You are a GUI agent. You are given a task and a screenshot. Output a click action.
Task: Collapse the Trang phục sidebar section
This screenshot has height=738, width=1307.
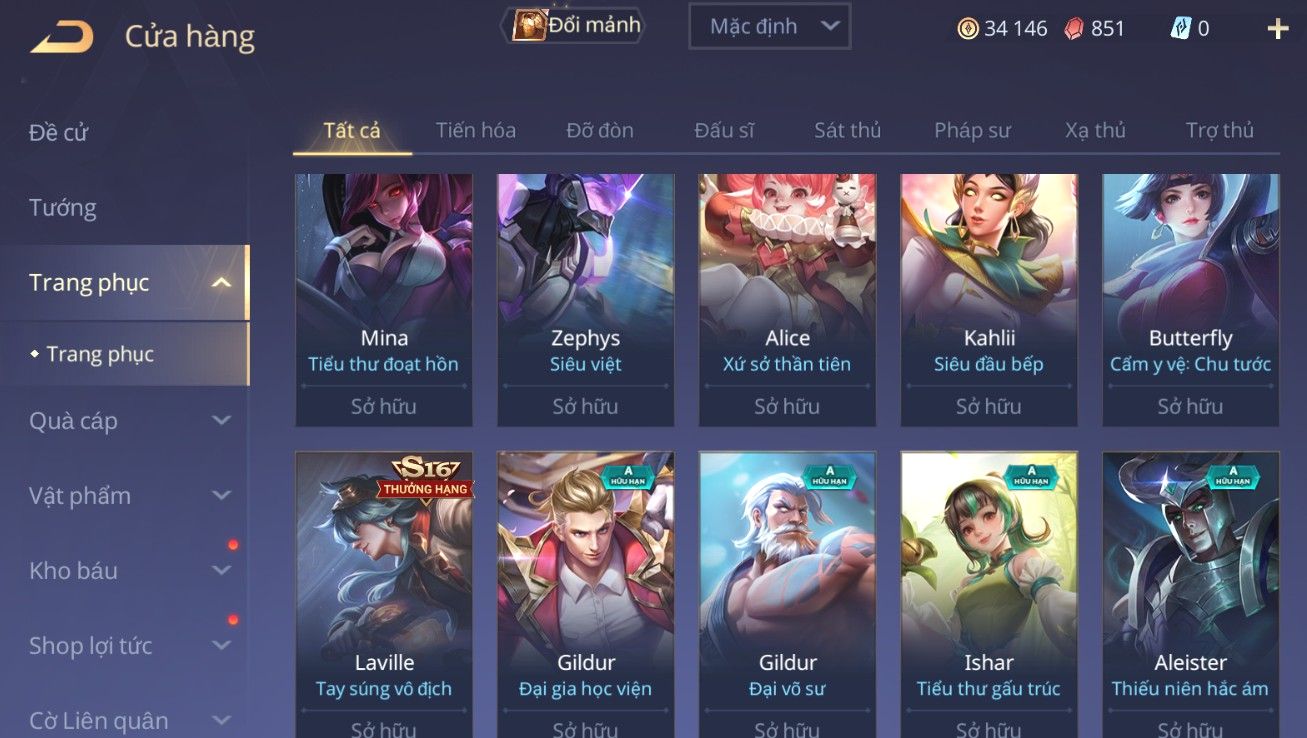[x=222, y=283]
